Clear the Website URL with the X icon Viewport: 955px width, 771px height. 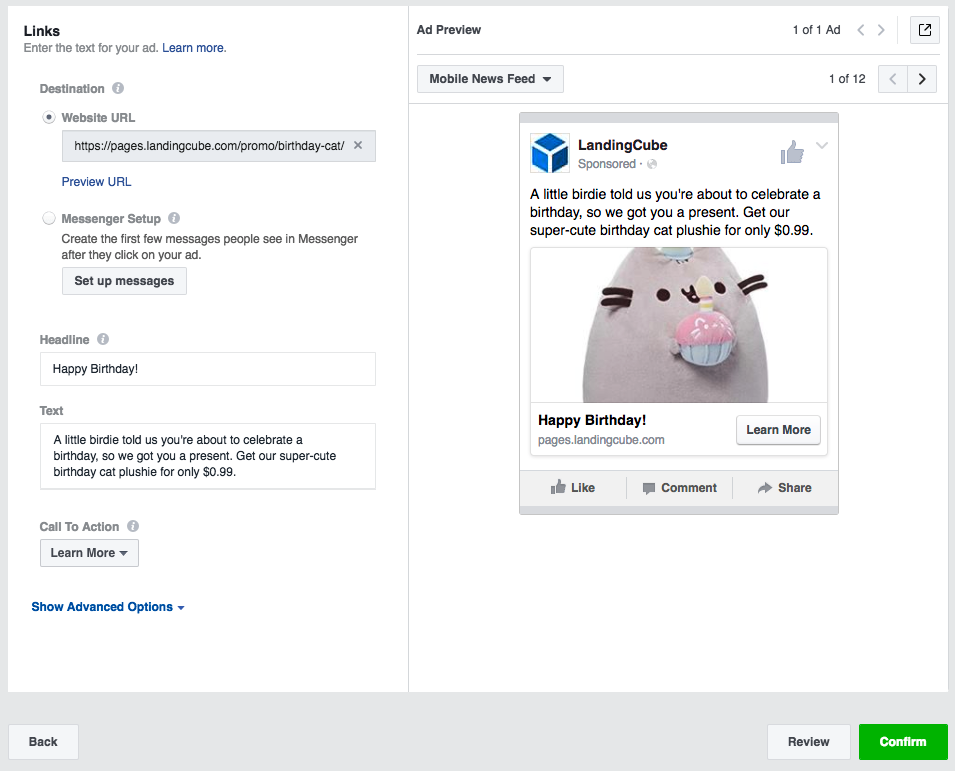pos(358,146)
